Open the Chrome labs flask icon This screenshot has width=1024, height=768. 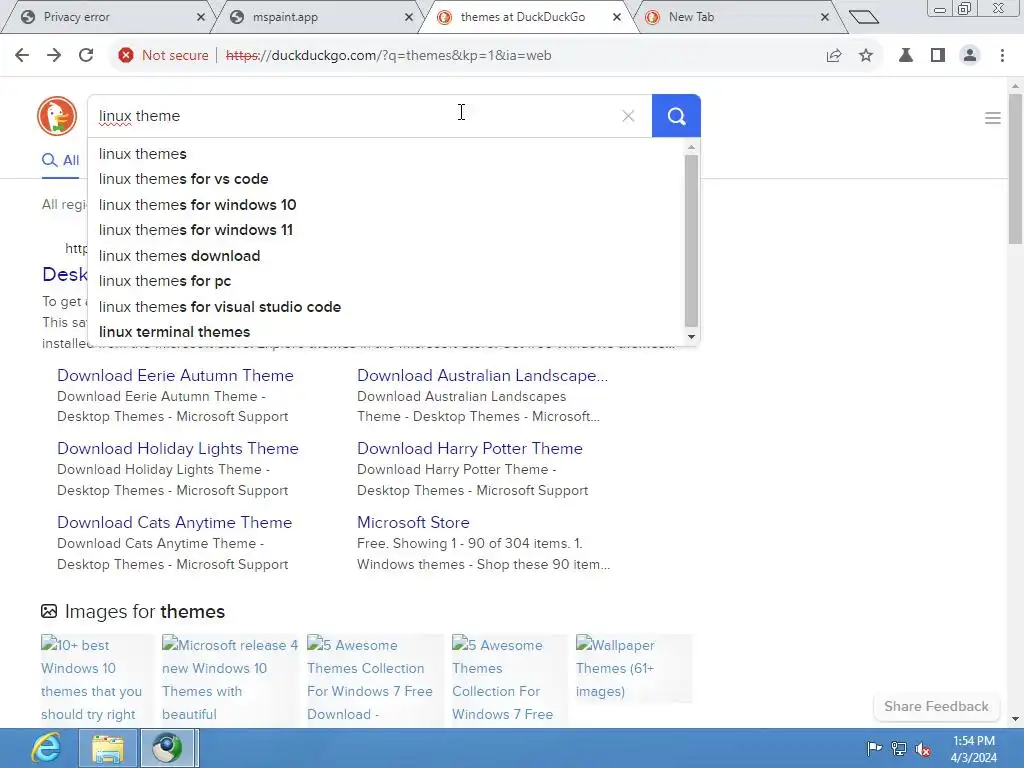click(x=906, y=56)
